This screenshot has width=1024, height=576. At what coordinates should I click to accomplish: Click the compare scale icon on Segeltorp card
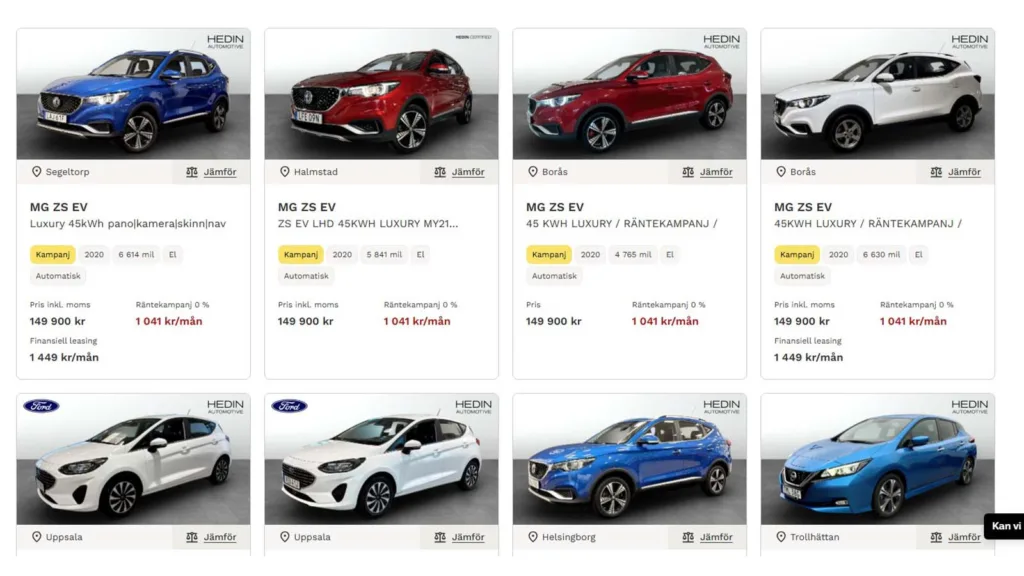coord(191,172)
